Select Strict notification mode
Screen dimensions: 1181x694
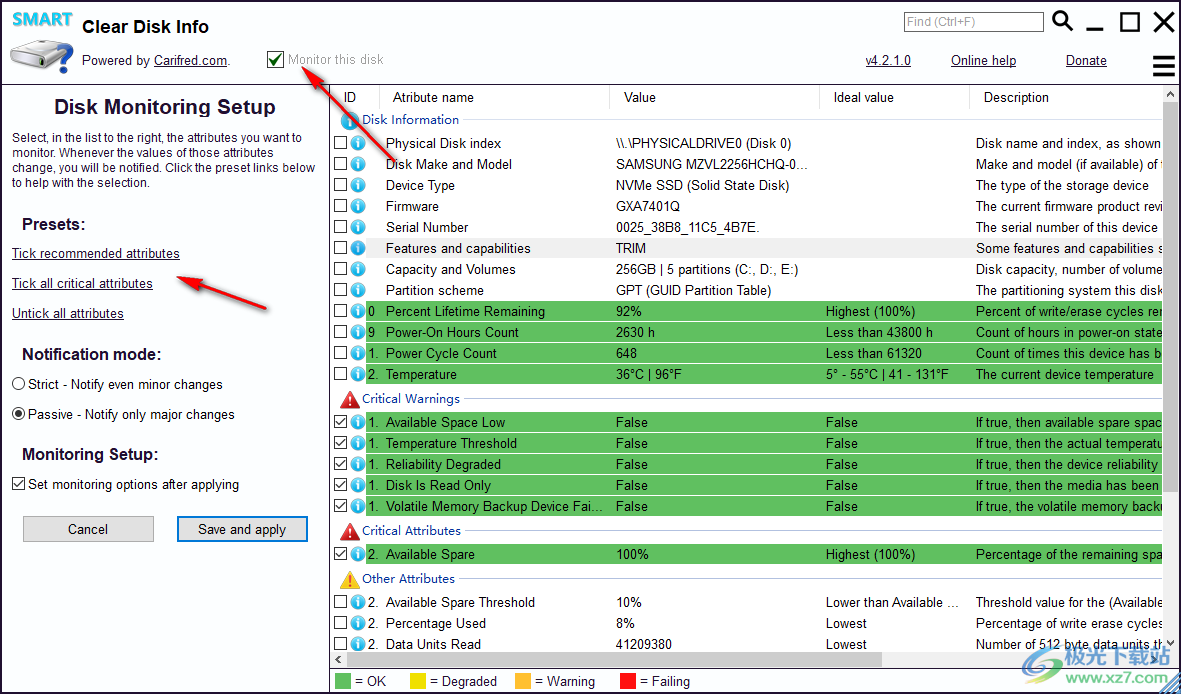(x=19, y=385)
